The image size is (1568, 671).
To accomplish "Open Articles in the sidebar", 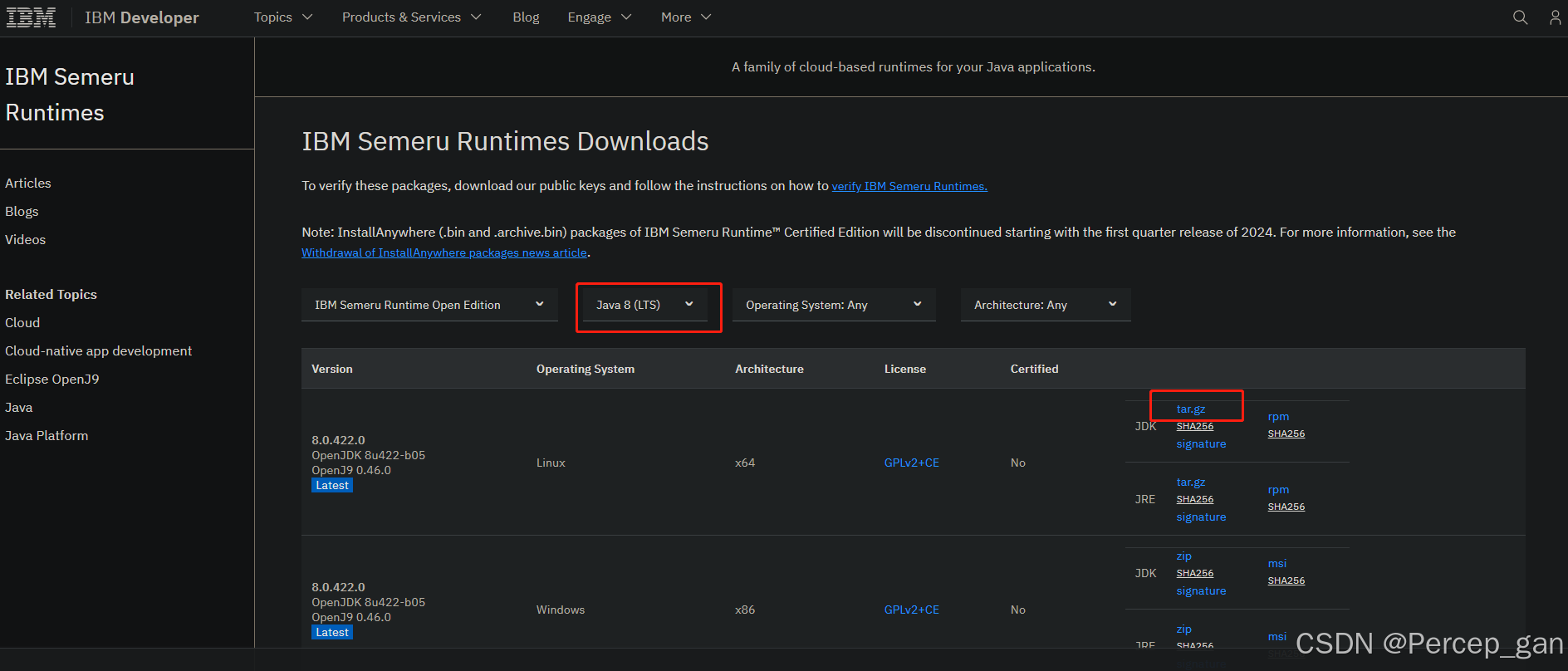I will click(28, 183).
